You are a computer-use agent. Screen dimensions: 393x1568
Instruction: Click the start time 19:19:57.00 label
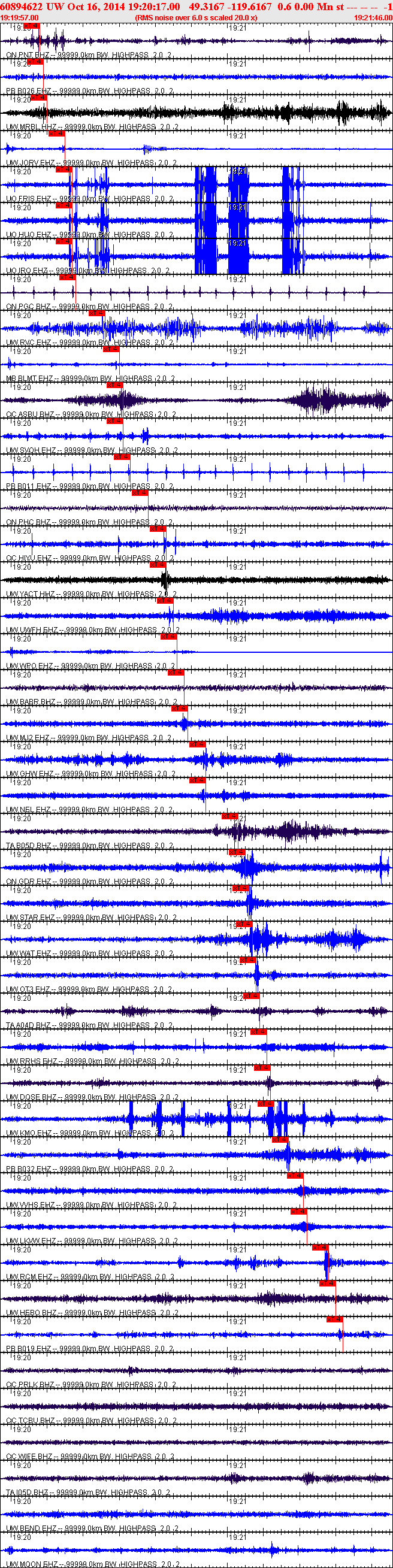point(20,17)
